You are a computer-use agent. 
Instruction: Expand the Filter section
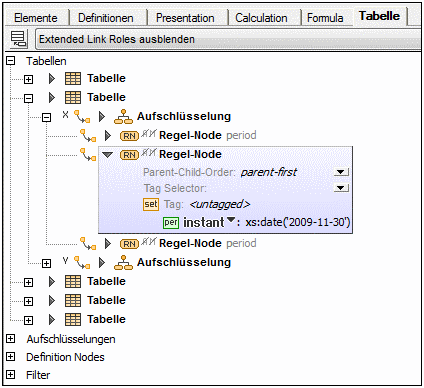point(11,375)
